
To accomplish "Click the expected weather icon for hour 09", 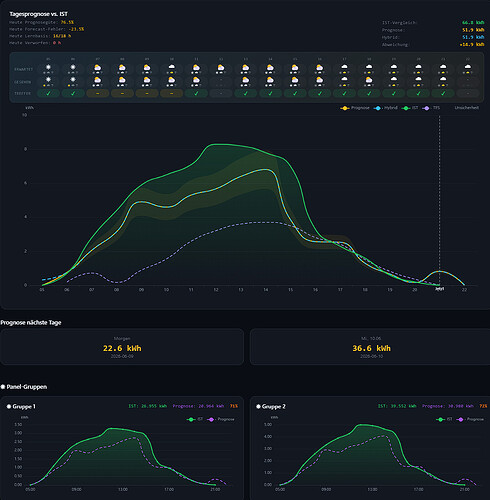I will pyautogui.click(x=147, y=68).
